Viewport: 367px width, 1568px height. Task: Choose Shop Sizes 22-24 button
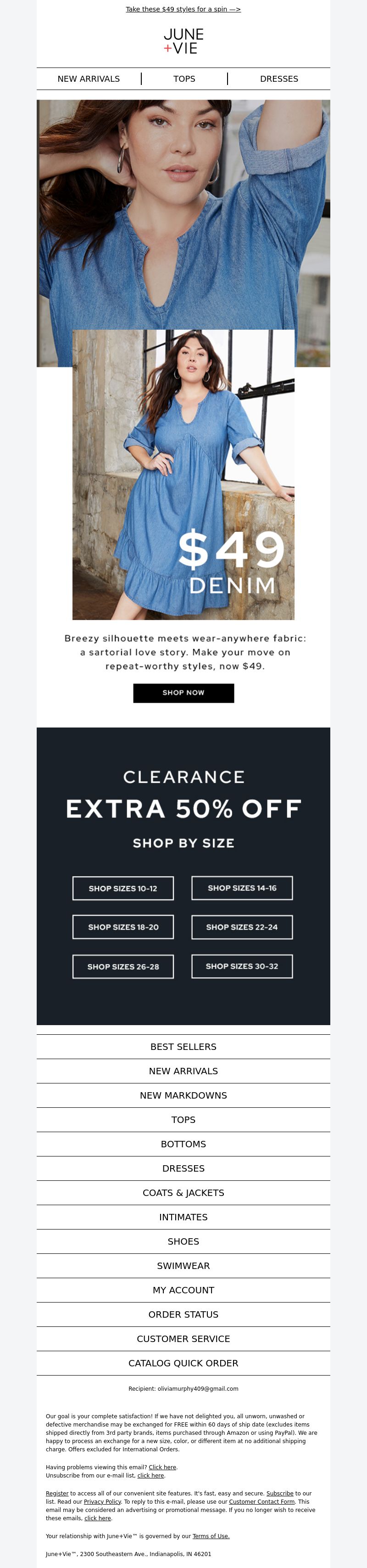point(242,927)
